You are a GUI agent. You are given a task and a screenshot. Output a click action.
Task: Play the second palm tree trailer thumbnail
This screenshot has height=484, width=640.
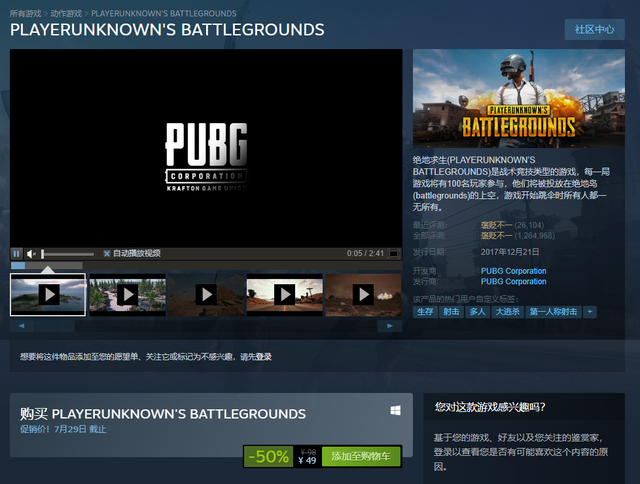128,295
